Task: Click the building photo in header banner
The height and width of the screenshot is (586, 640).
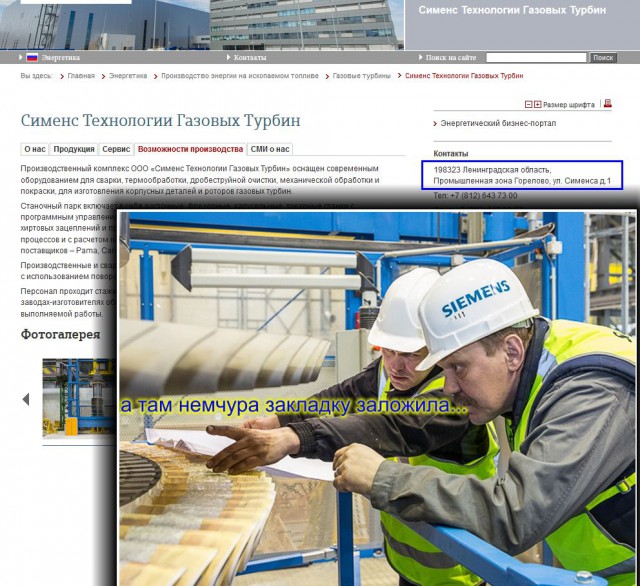Action: tap(202, 25)
